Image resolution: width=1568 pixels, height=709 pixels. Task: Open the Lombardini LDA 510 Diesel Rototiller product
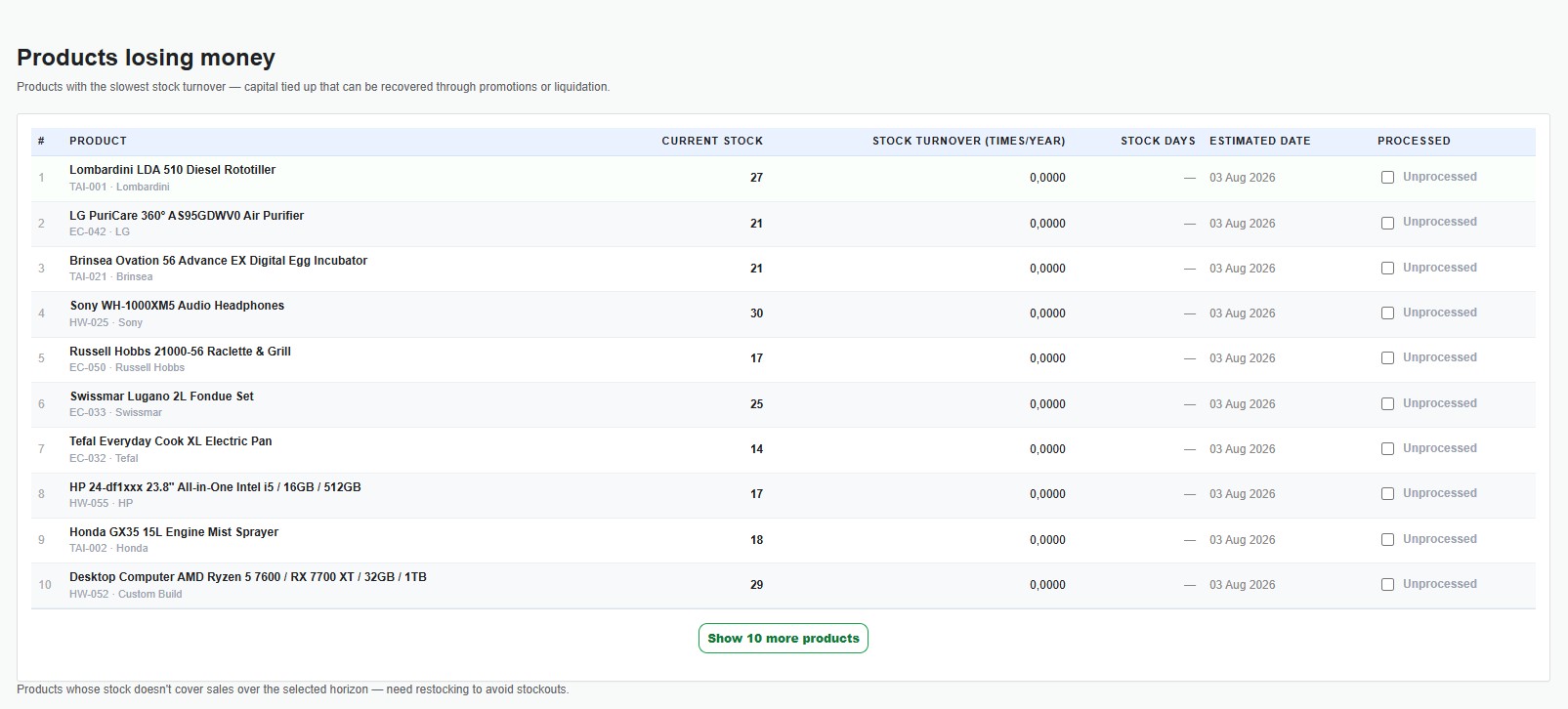[x=172, y=170]
